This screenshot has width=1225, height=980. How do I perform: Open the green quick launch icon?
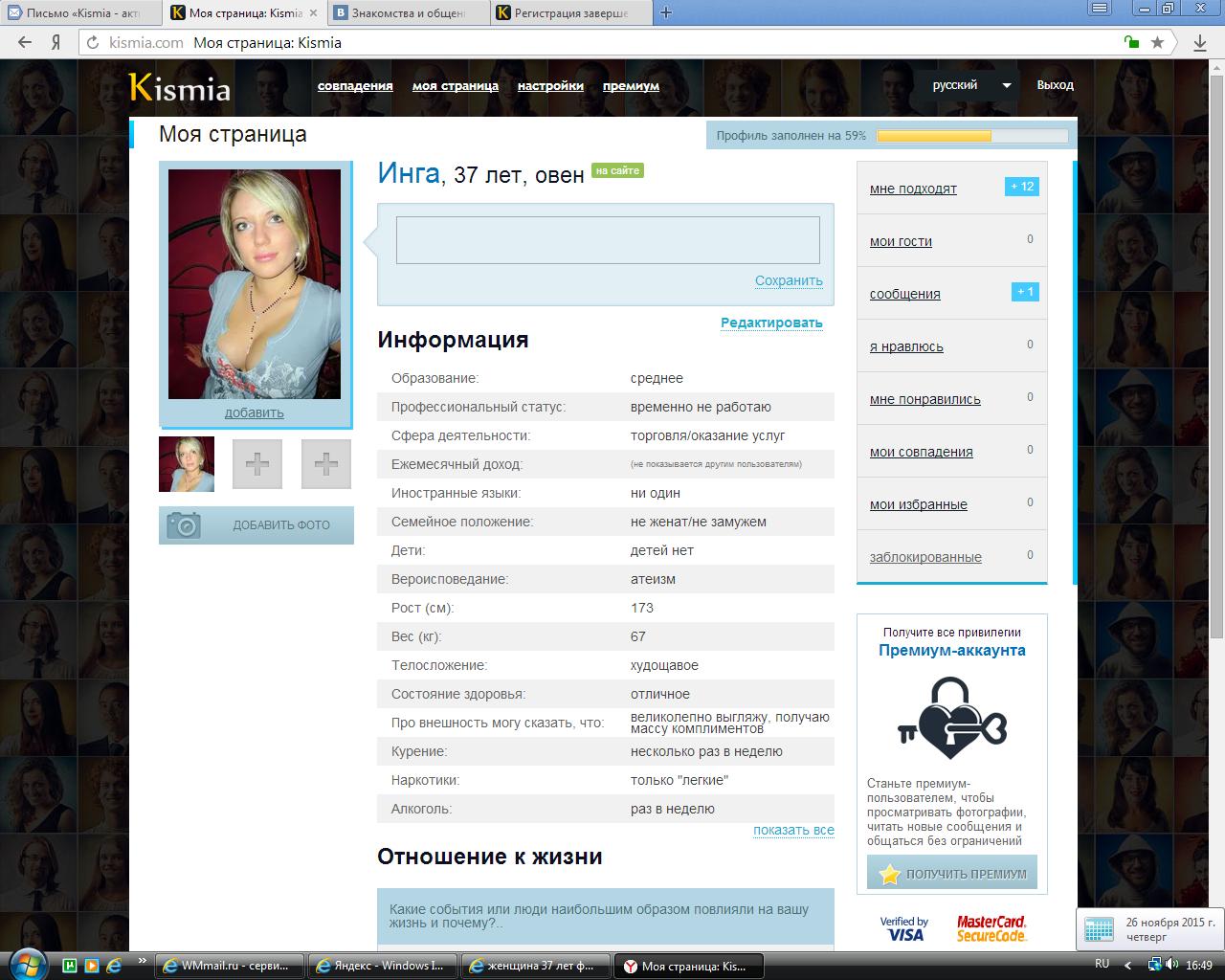click(x=70, y=966)
